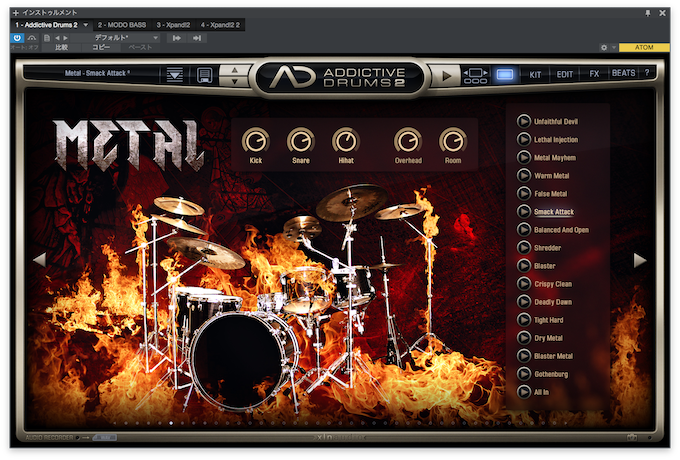The width and height of the screenshot is (680, 460).
Task: Adjust the Hihat level knob
Action: coord(346,141)
